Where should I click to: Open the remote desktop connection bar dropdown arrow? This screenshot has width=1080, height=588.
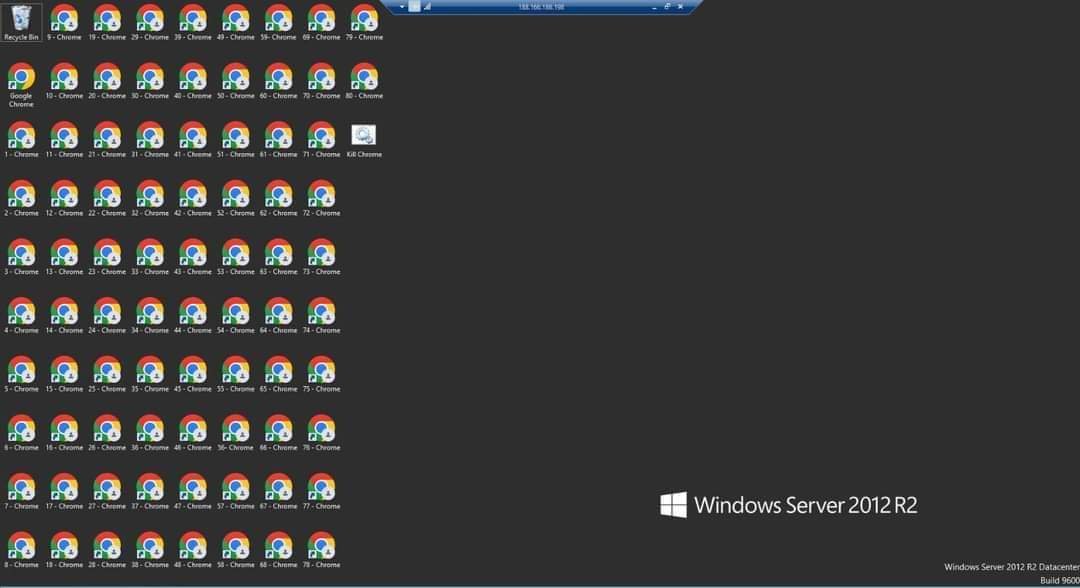pyautogui.click(x=402, y=6)
